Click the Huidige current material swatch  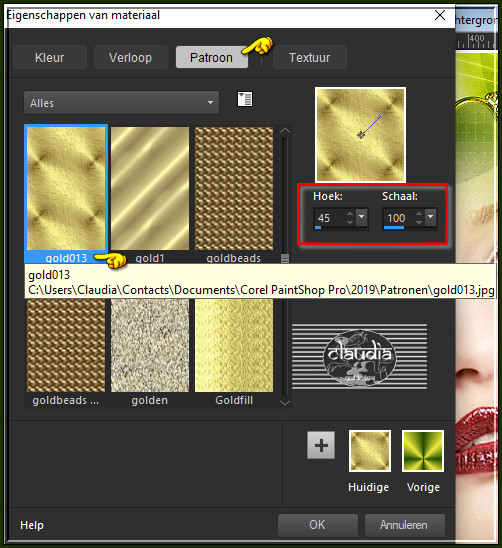370,451
